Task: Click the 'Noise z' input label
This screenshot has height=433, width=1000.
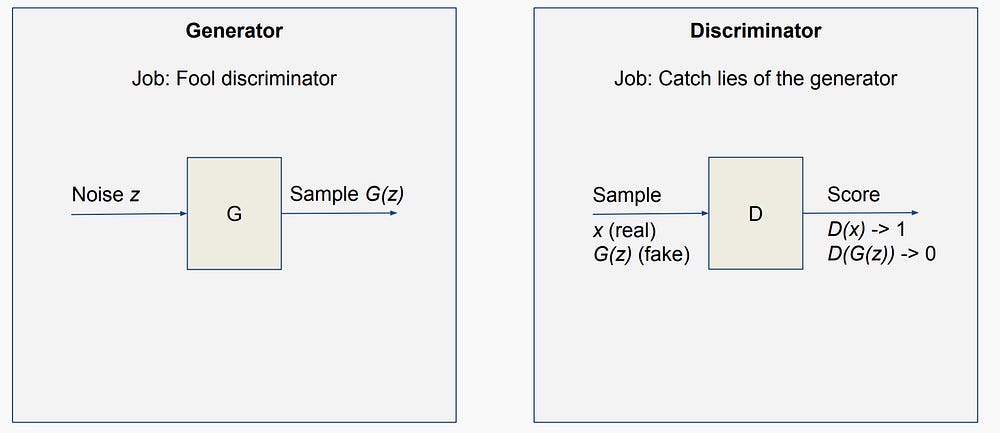Action: click(105, 194)
